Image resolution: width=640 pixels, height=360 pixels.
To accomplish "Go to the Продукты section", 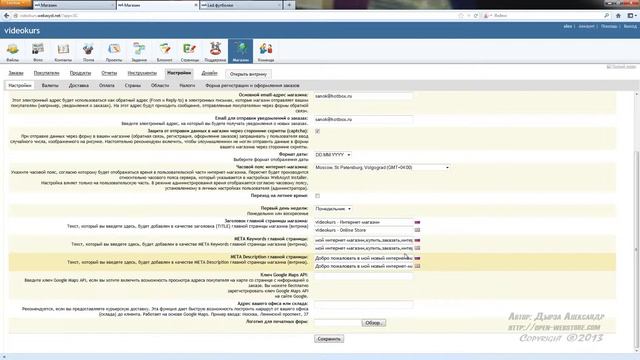I will click(80, 73).
